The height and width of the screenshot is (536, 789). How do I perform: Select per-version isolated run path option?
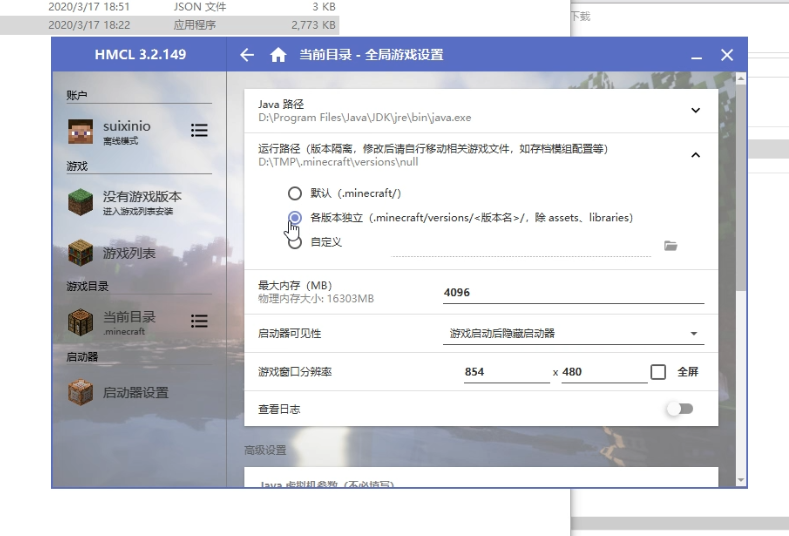tap(295, 218)
